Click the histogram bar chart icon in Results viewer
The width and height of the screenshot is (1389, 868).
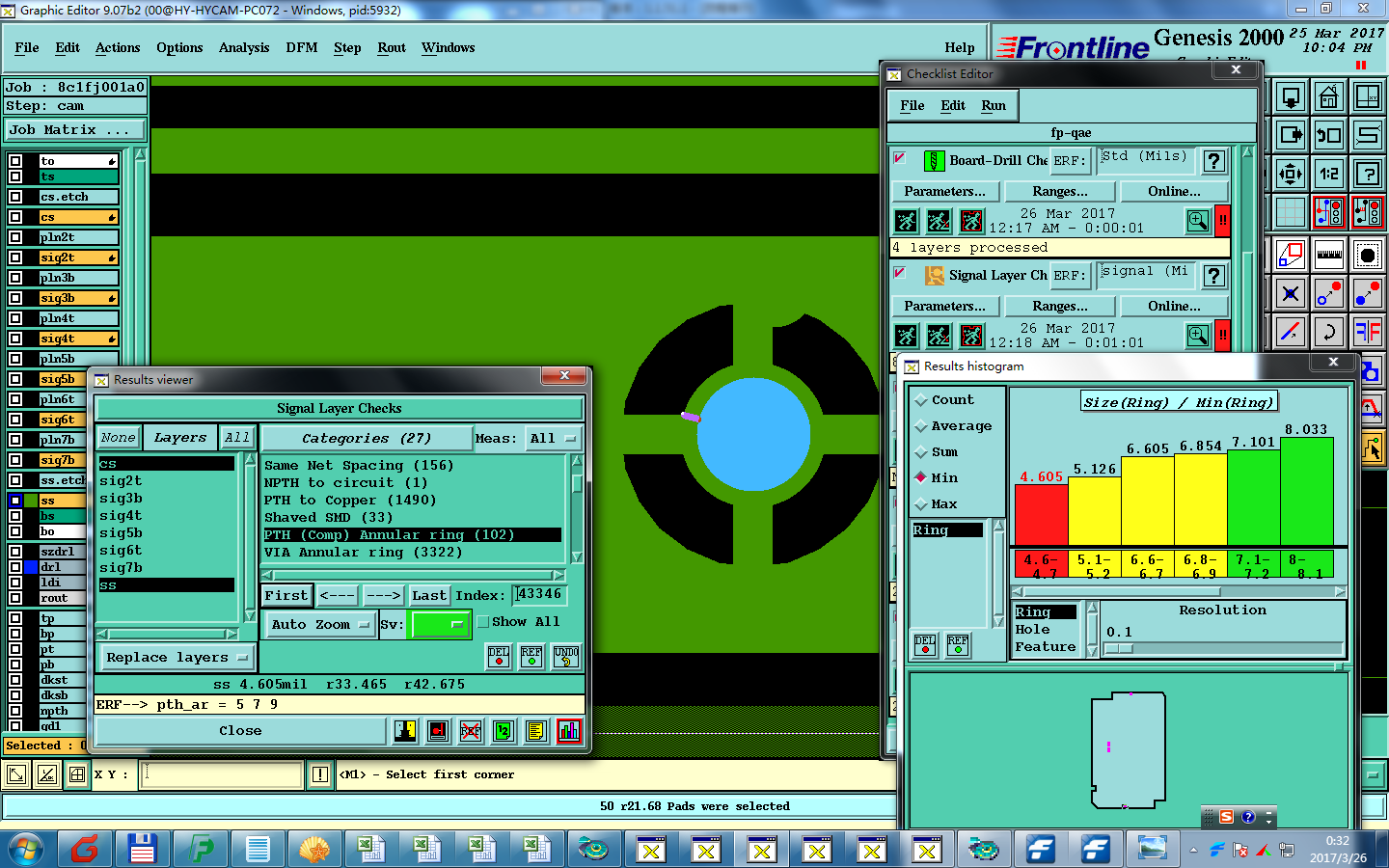click(x=569, y=731)
